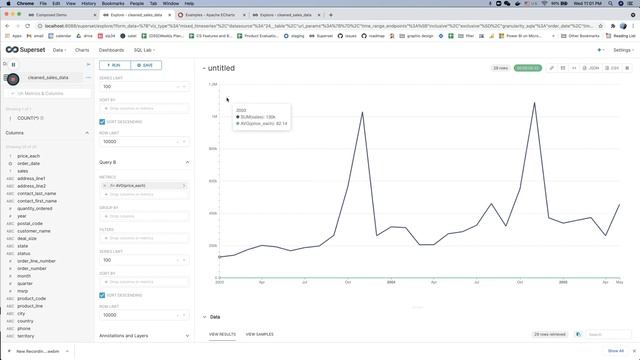Select the customer_name column
Image resolution: width=640 pixels, height=360 pixels.
click(x=34, y=231)
